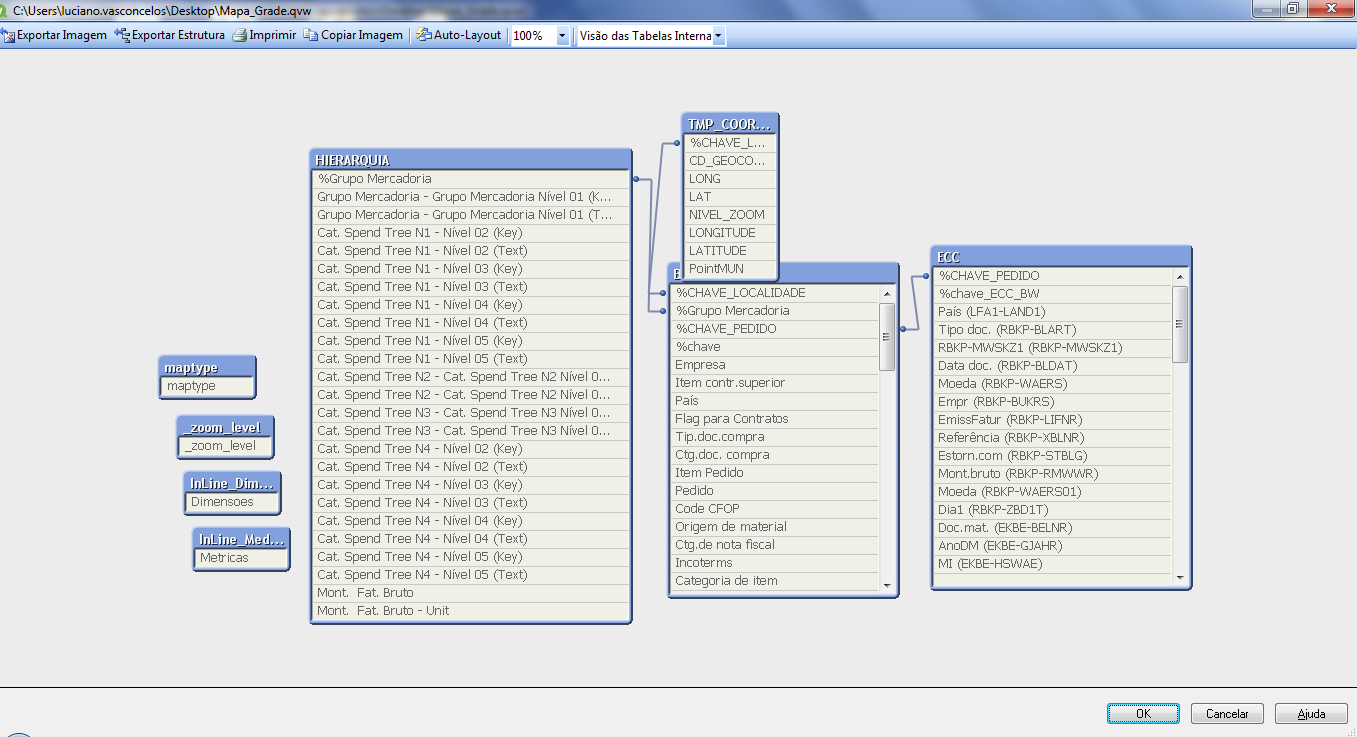
Task: Select the %chave_ECC_BW field
Action: 1053,294
